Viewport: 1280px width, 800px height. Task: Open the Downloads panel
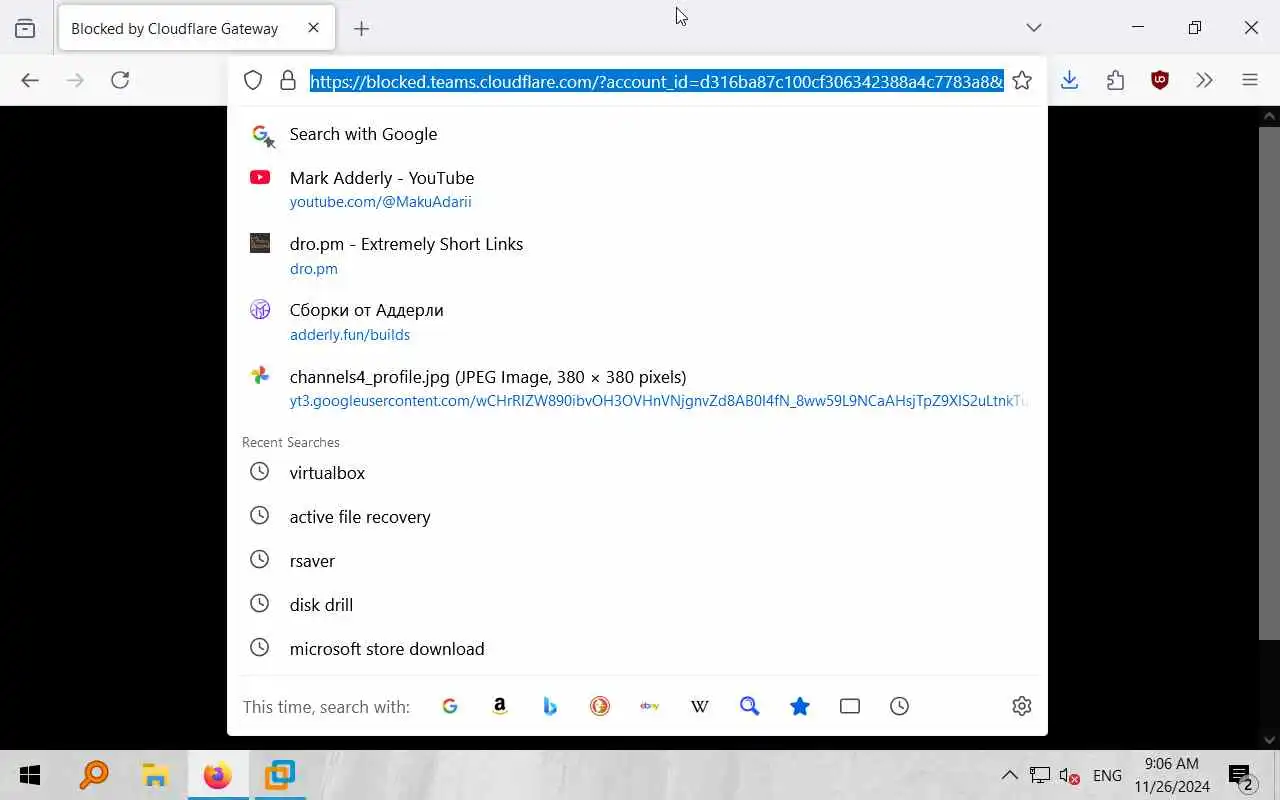coord(1070,80)
